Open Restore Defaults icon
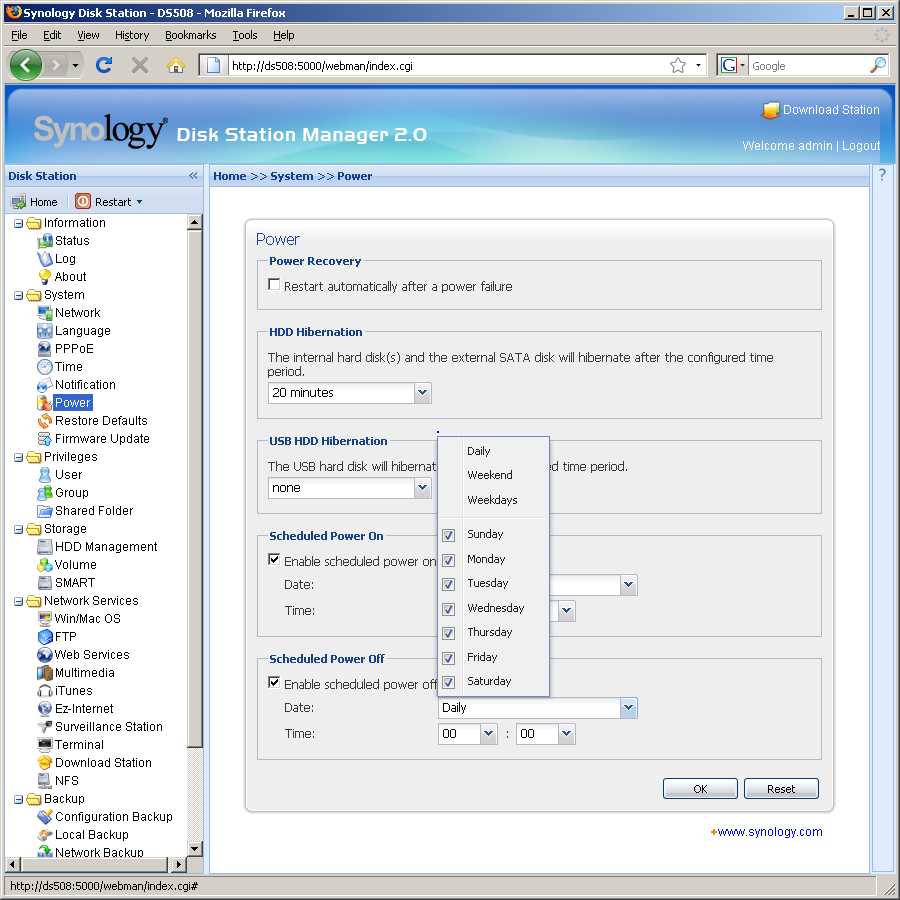This screenshot has width=900, height=900. [45, 421]
